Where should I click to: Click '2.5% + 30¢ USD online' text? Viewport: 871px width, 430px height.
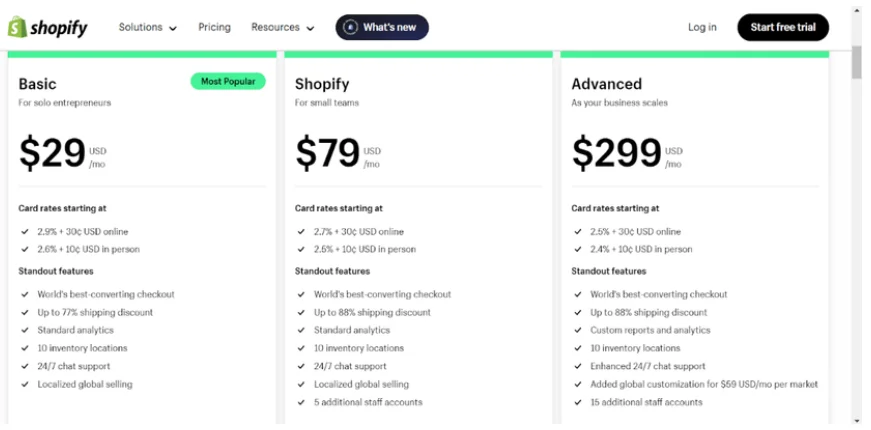[635, 232]
